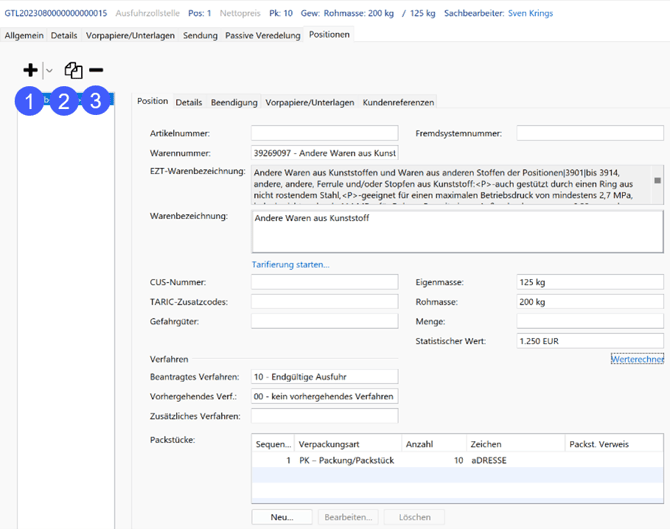This screenshot has height=529, width=670.
Task: Open inner Vorpapiere/Unterlagen tab
Action: click(x=310, y=103)
